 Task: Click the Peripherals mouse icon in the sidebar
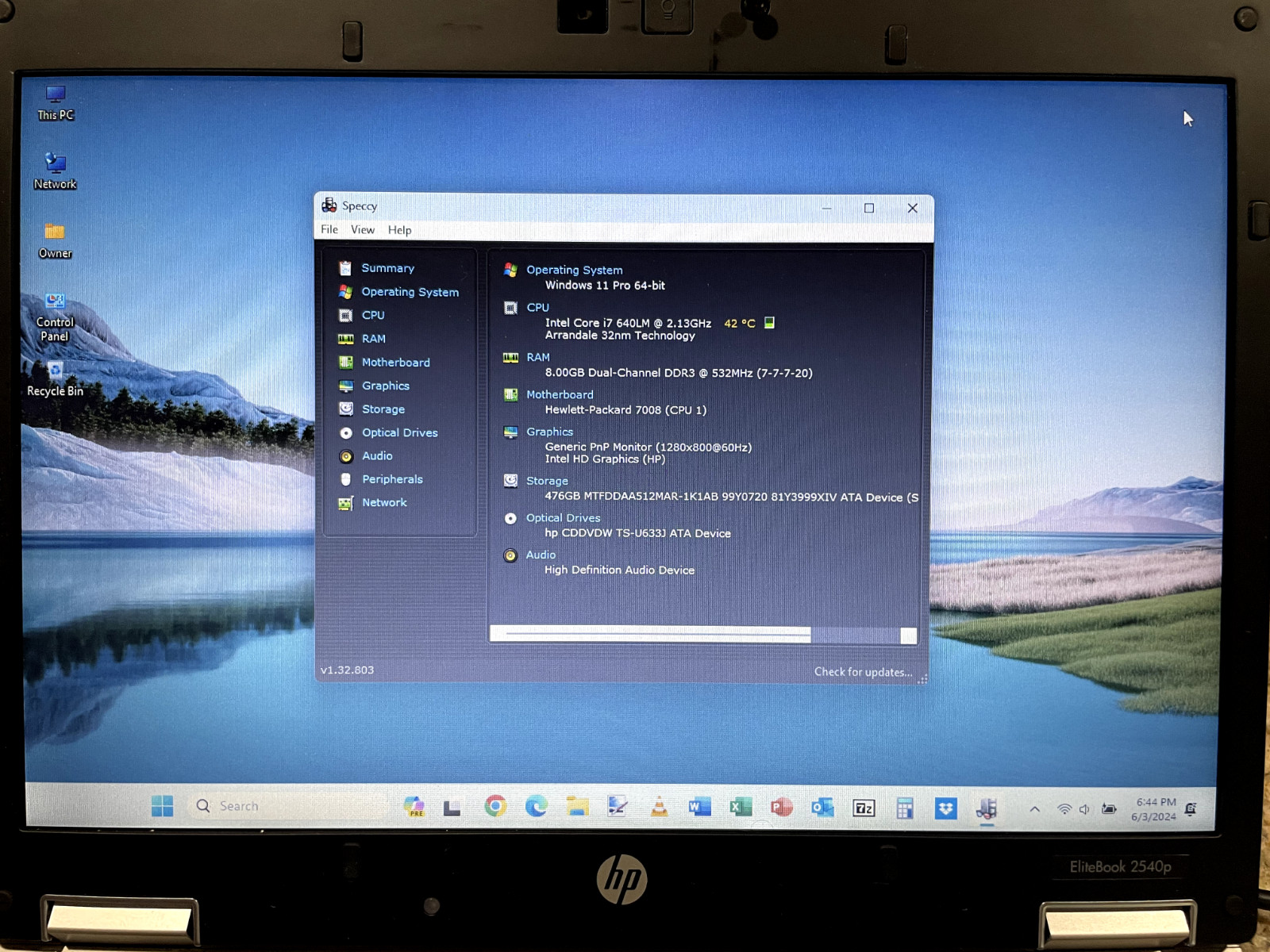(345, 479)
